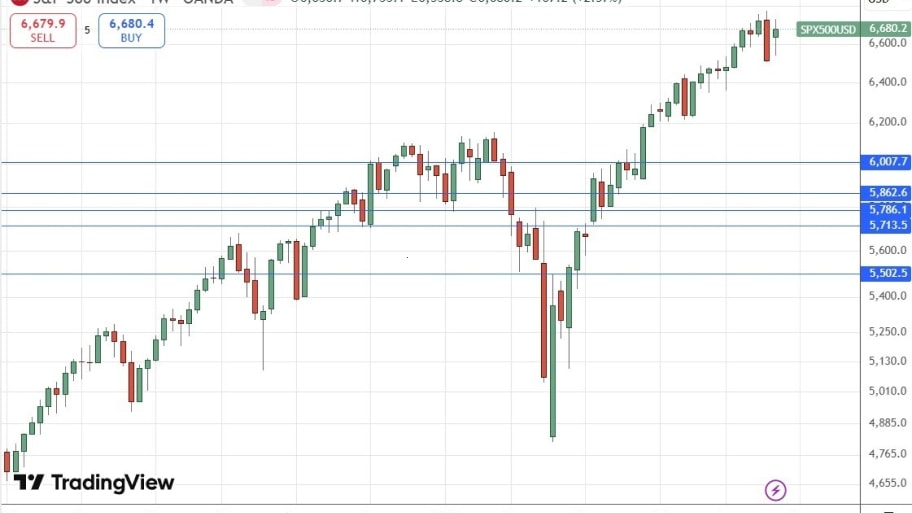Click the TradingView logo

tap(94, 483)
